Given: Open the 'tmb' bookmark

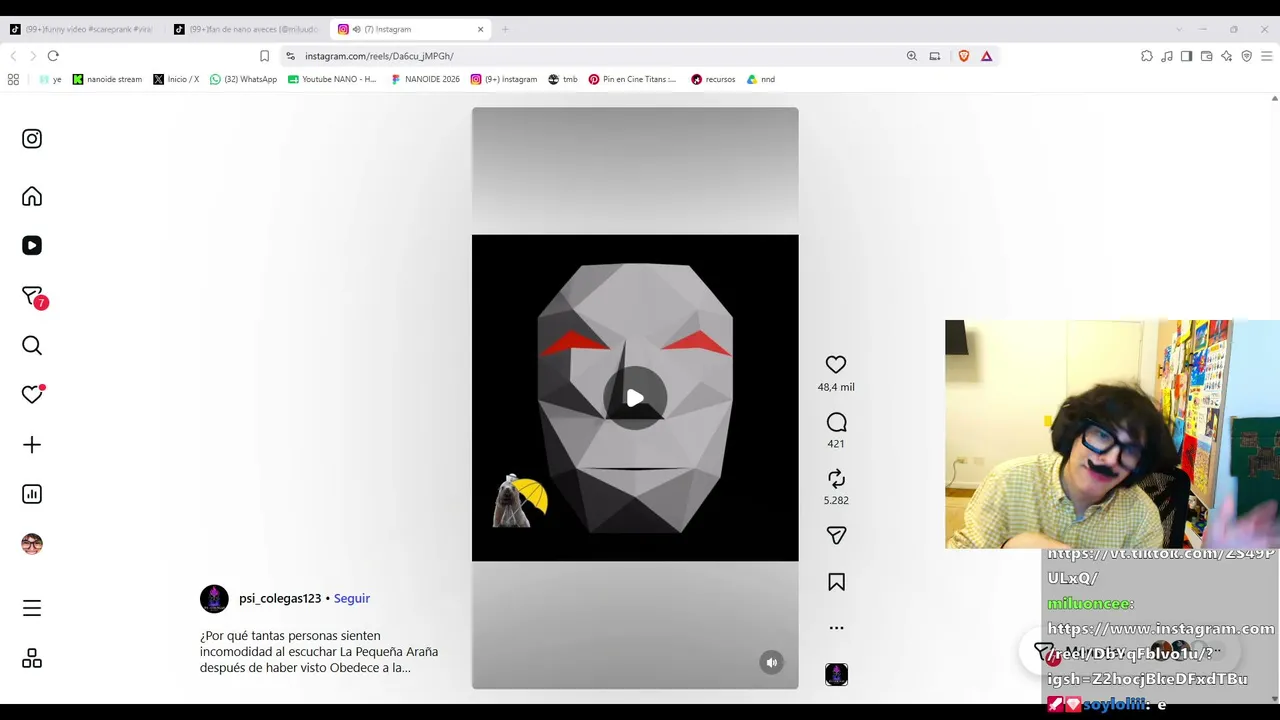Looking at the screenshot, I should coord(563,79).
